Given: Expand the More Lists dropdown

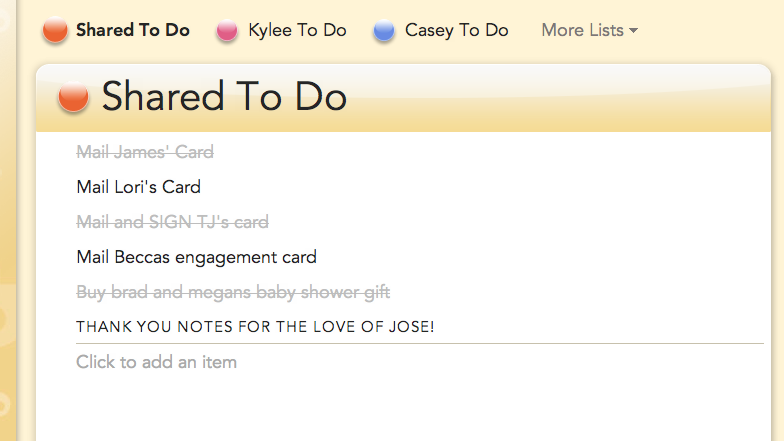Looking at the screenshot, I should [582, 30].
